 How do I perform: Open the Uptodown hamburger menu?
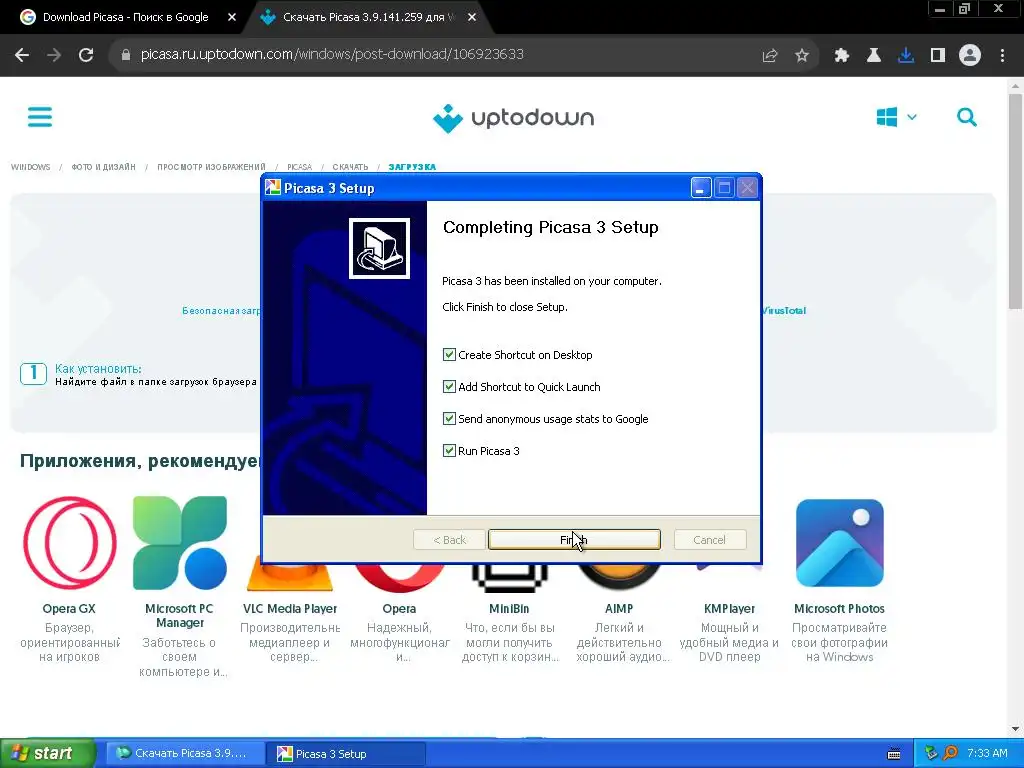point(40,118)
